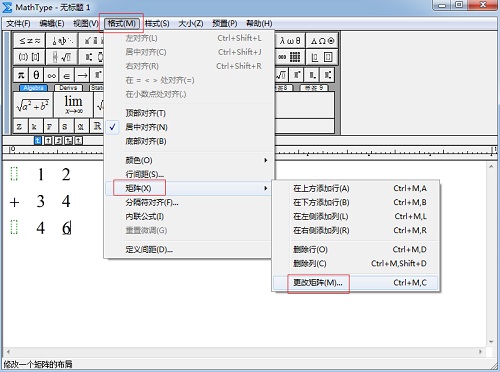Choose 删除列(C) in matrix submenu
Viewport: 500px width, 372px height.
[356, 263]
